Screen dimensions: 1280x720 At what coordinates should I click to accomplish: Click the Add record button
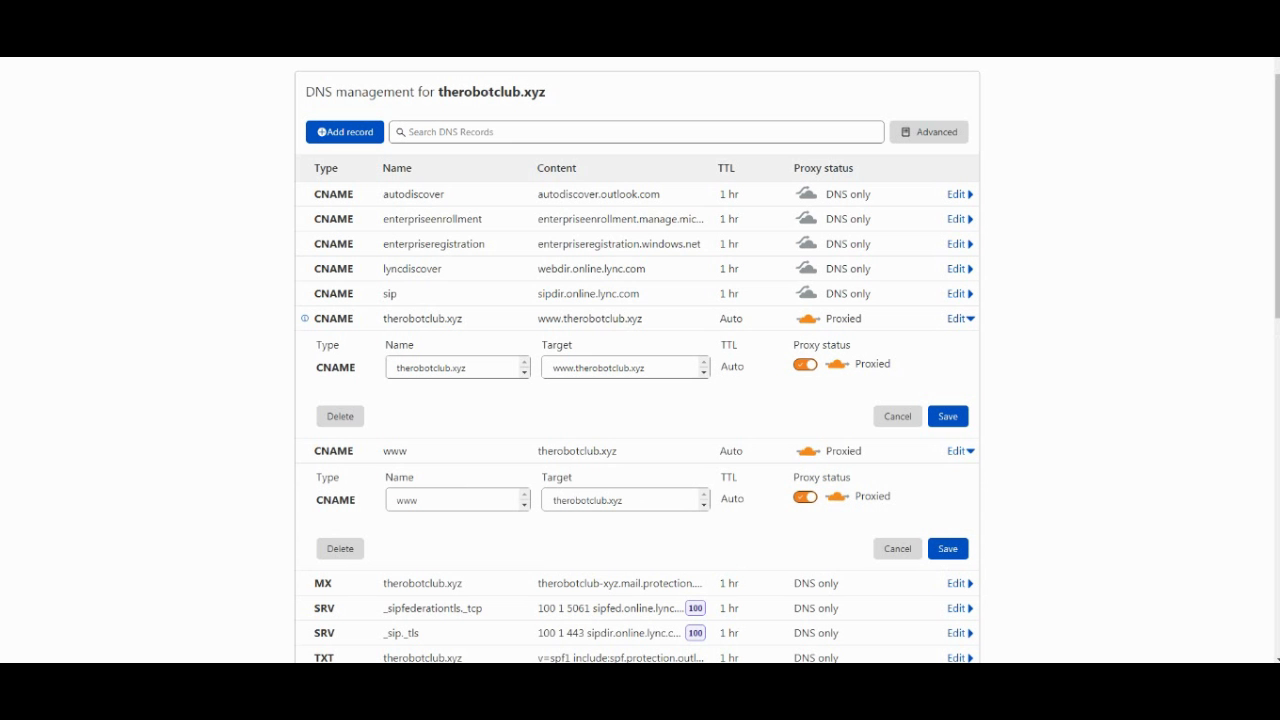(x=345, y=132)
